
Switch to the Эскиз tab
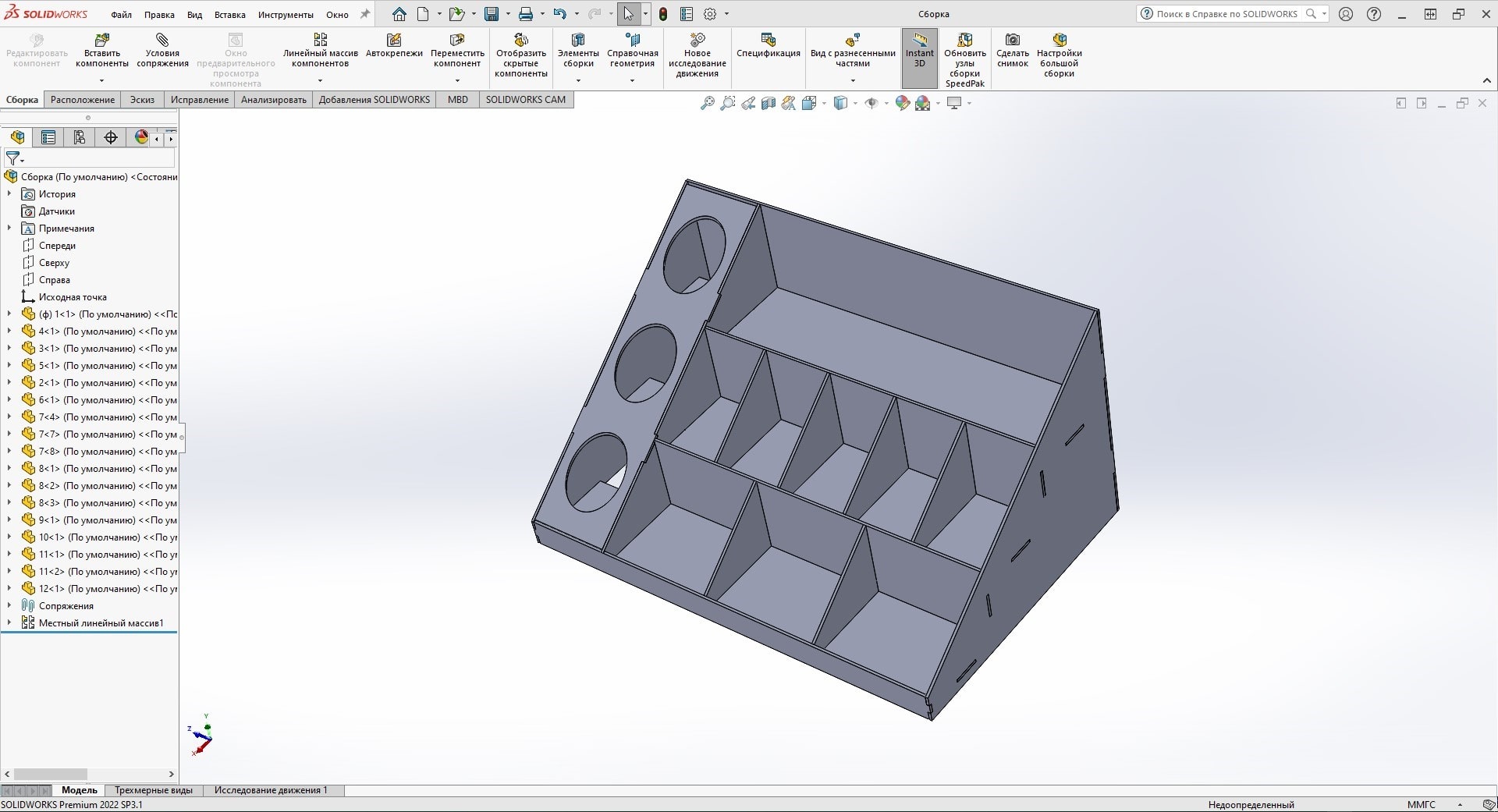pyautogui.click(x=142, y=100)
